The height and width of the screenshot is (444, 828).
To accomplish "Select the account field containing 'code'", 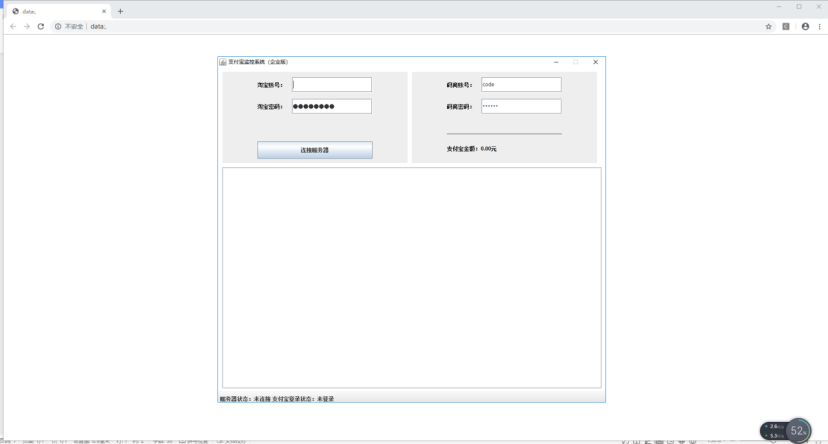I will [521, 84].
